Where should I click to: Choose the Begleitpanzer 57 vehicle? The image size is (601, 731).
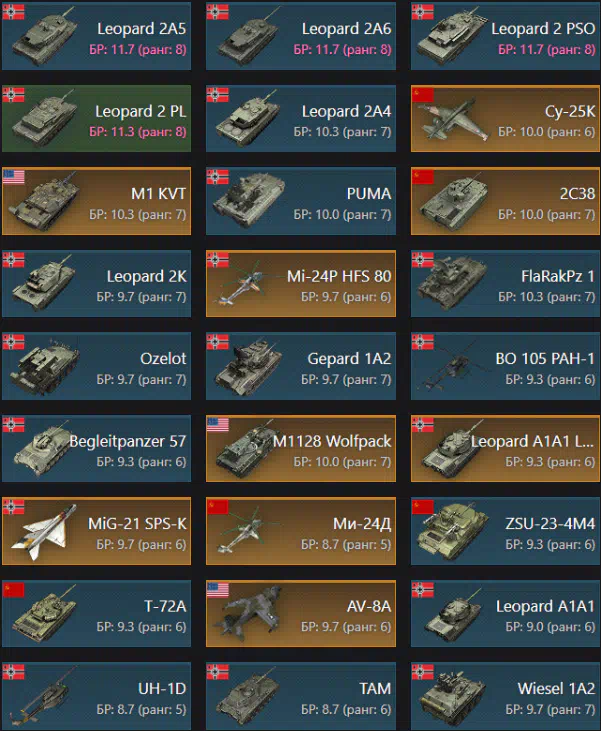click(x=97, y=449)
